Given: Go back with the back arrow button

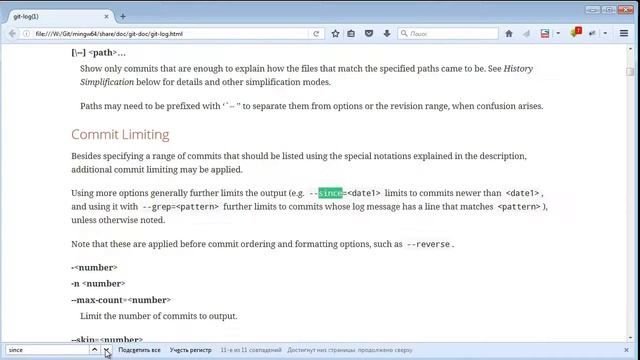Looking at the screenshot, I should (x=12, y=34).
